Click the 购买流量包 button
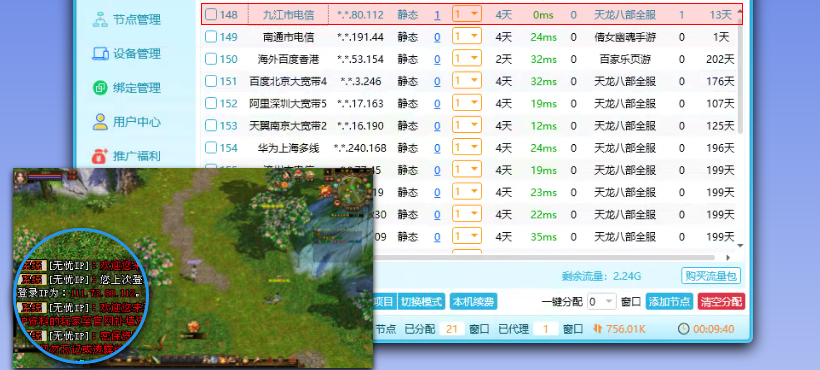Image resolution: width=820 pixels, height=370 pixels. (x=711, y=275)
